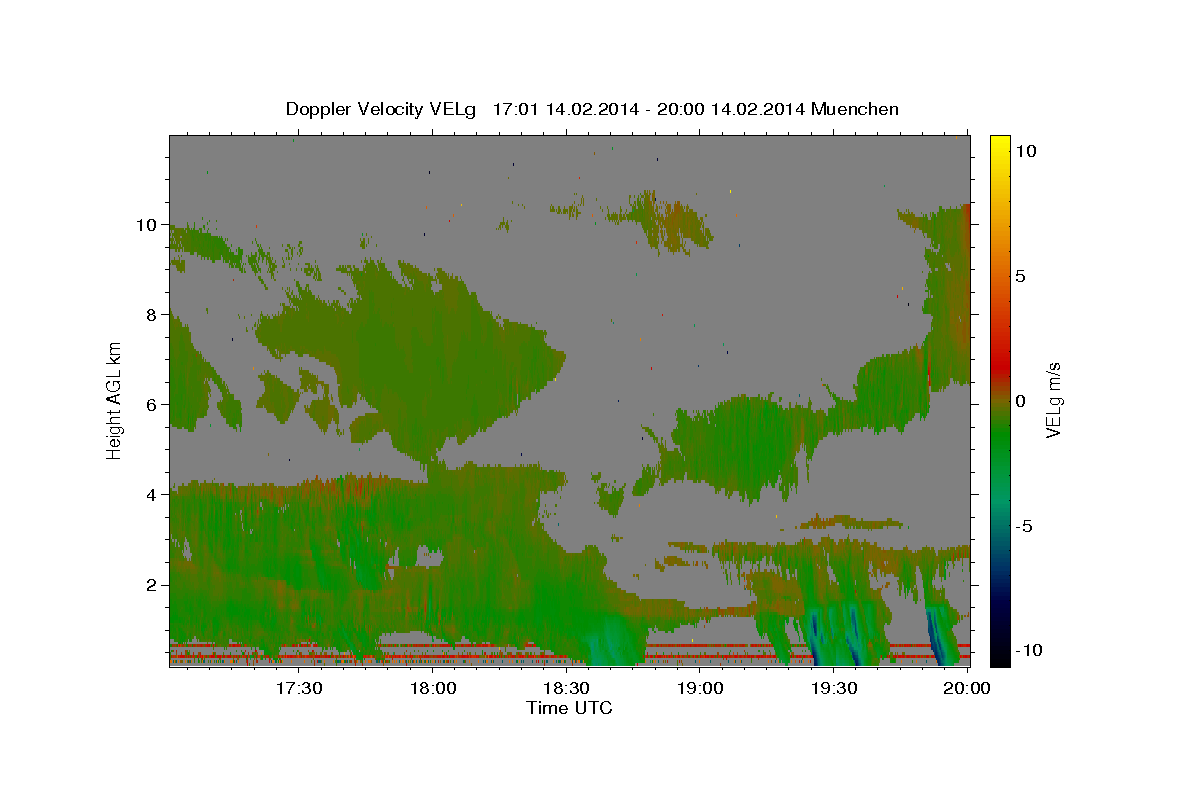
Task: Select the 17:30 time tick label
Action: coord(298,688)
